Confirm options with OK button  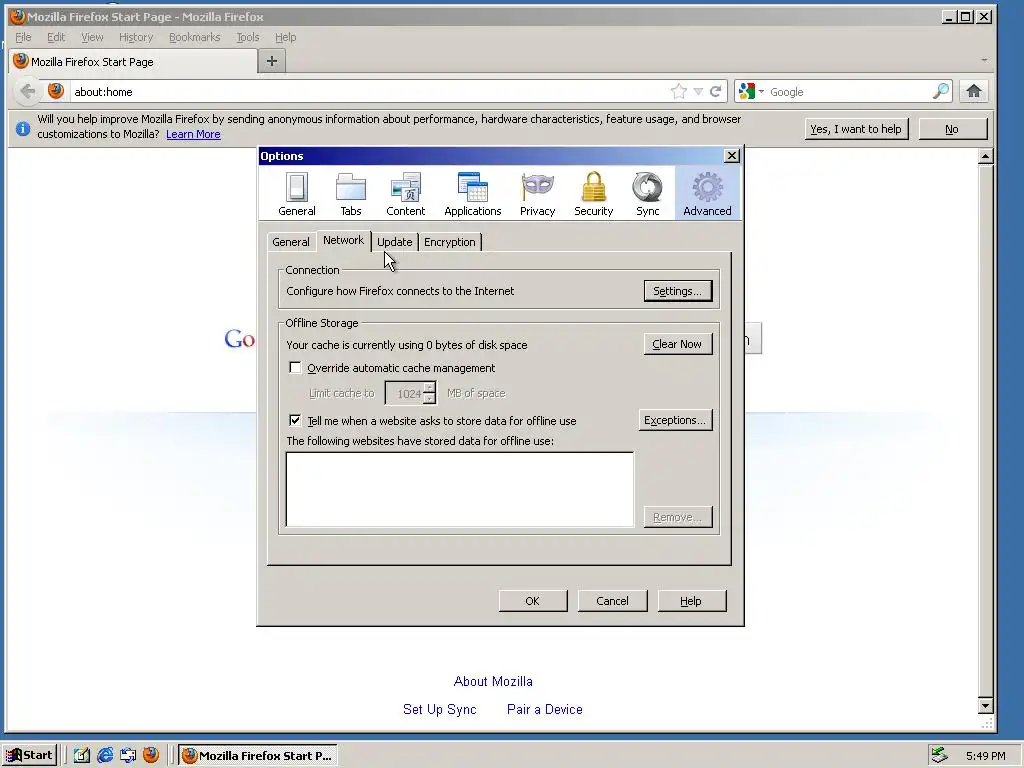tap(533, 601)
